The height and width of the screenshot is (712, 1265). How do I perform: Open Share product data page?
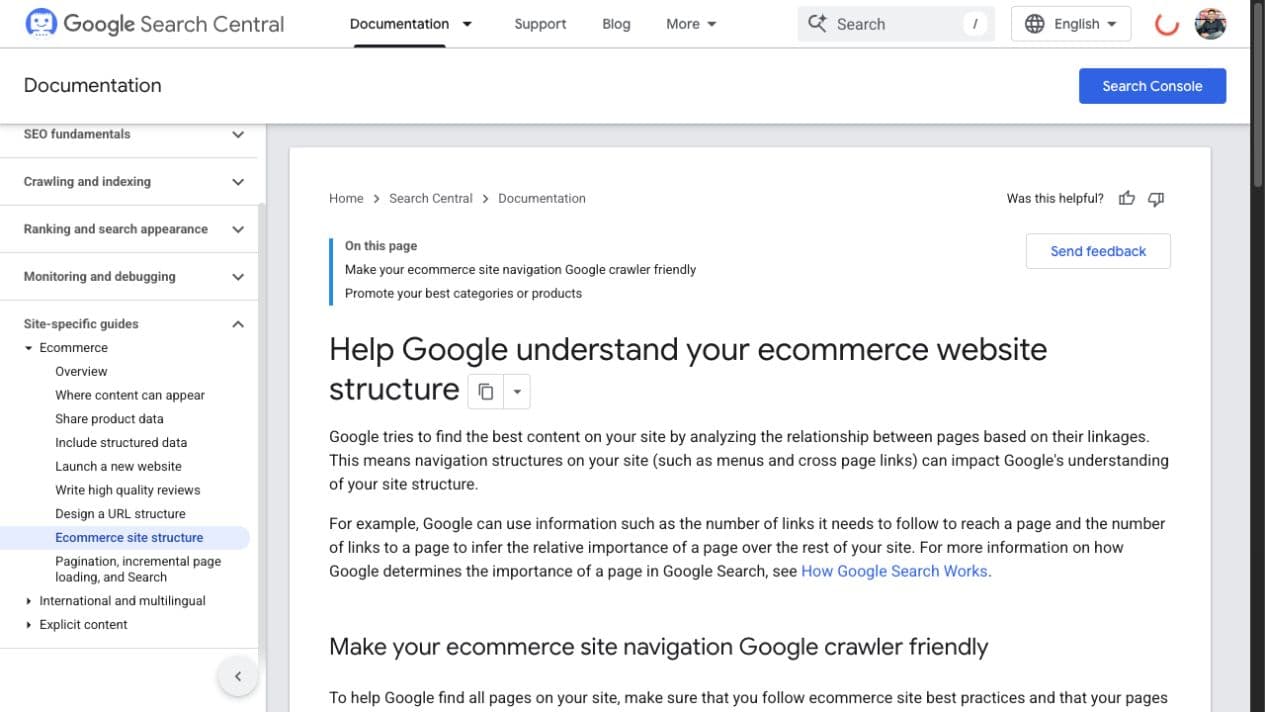[x=109, y=419]
